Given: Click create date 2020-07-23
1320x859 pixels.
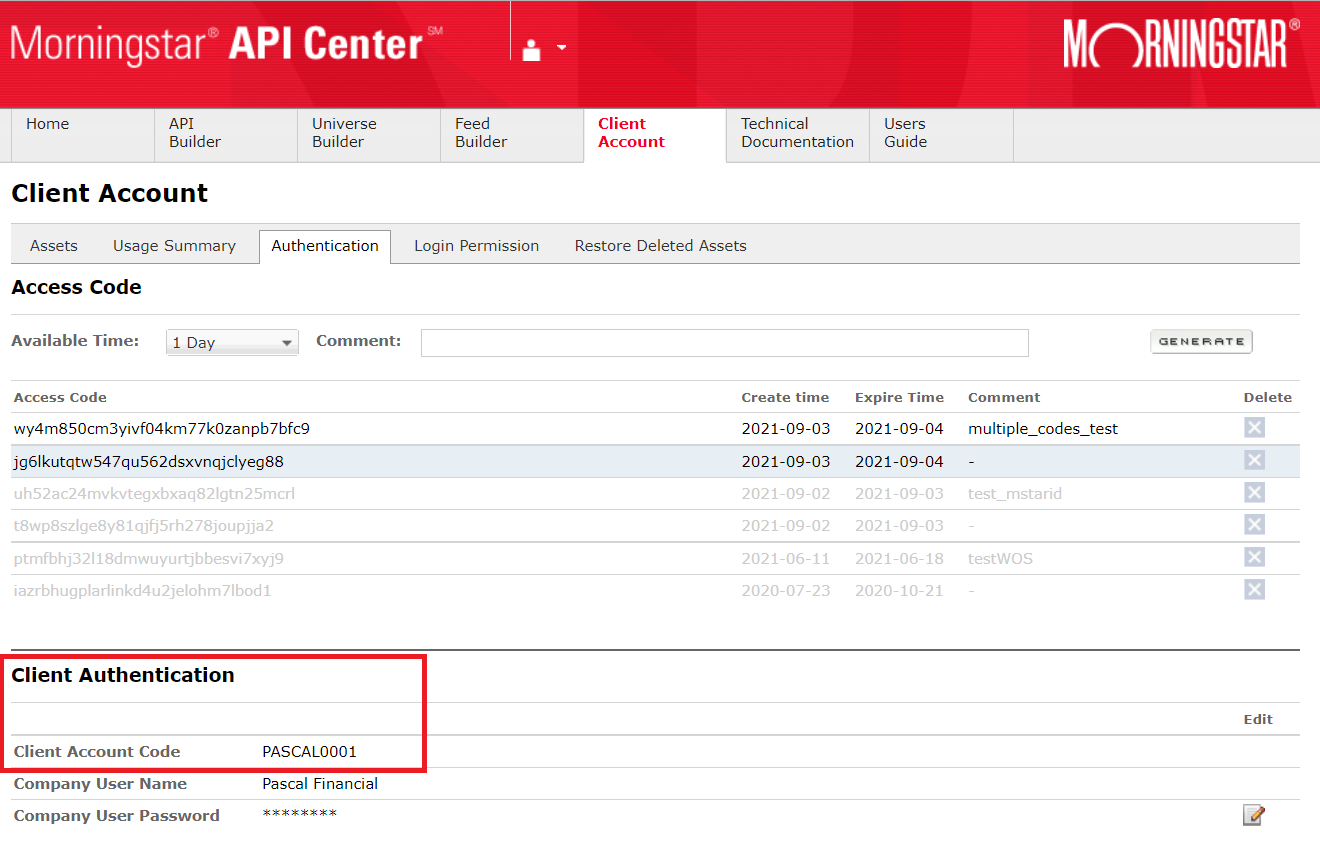Looking at the screenshot, I should pos(786,591).
